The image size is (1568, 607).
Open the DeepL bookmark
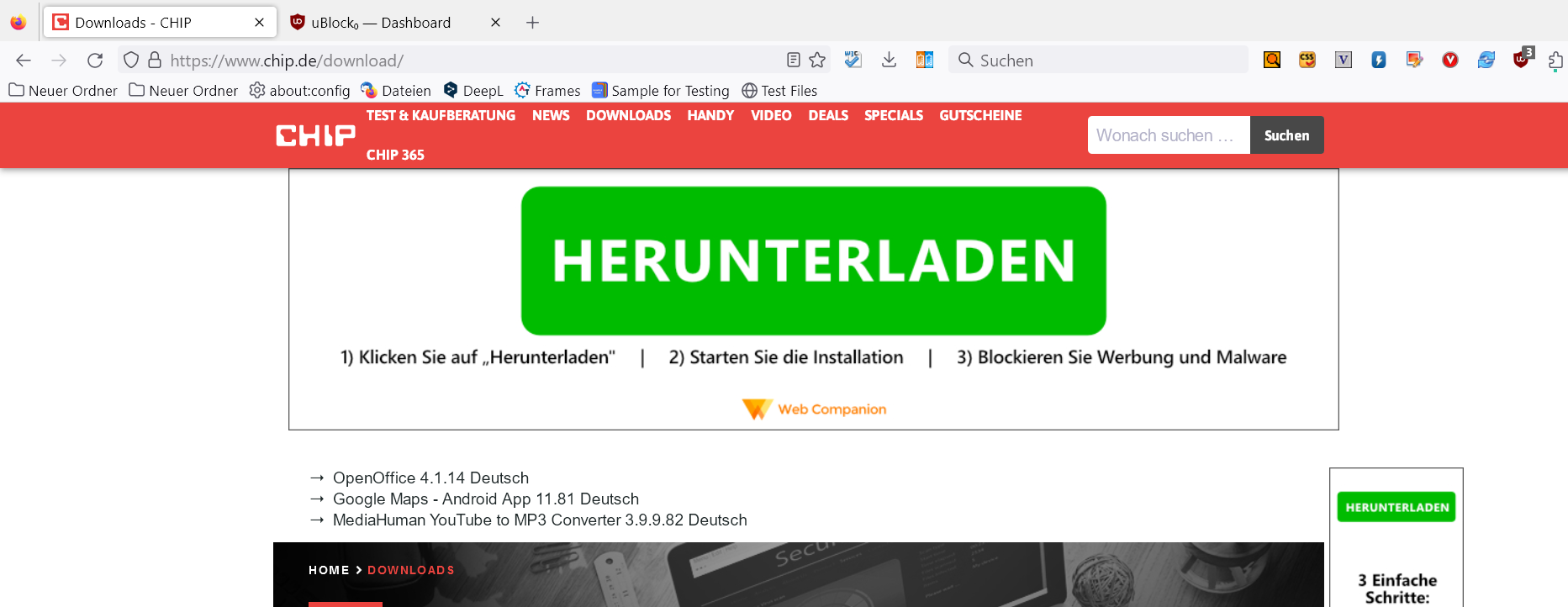pos(473,90)
